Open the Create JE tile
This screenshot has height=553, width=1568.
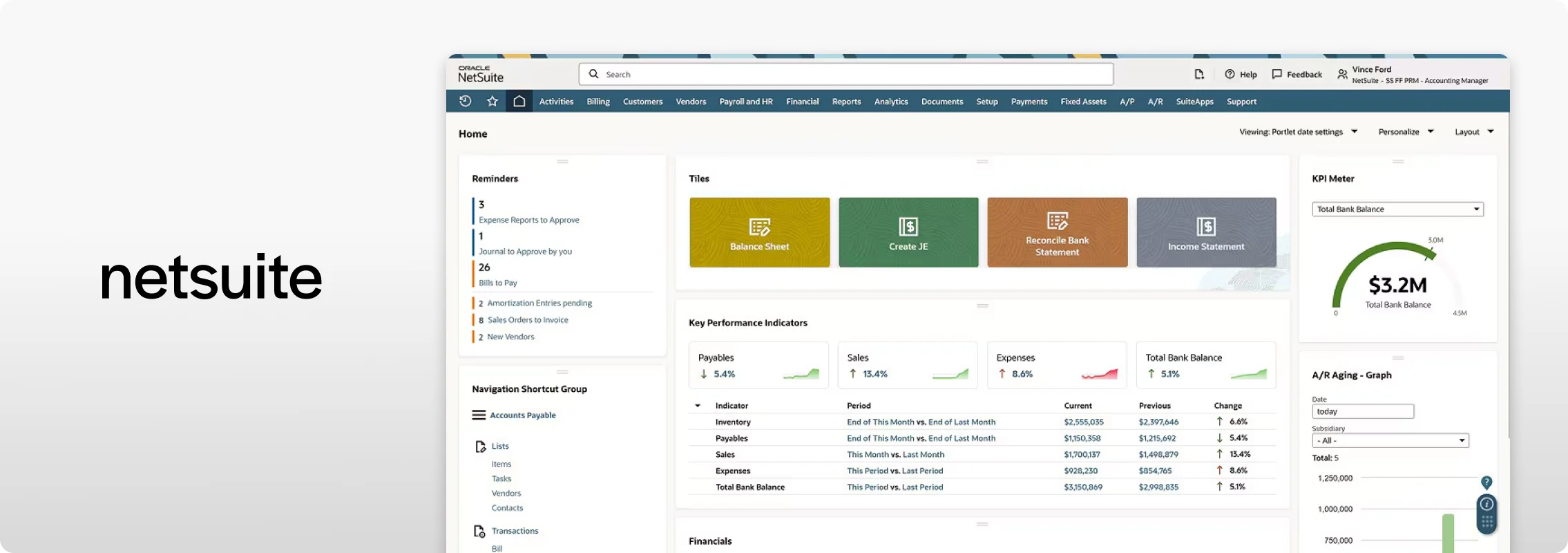(x=908, y=232)
